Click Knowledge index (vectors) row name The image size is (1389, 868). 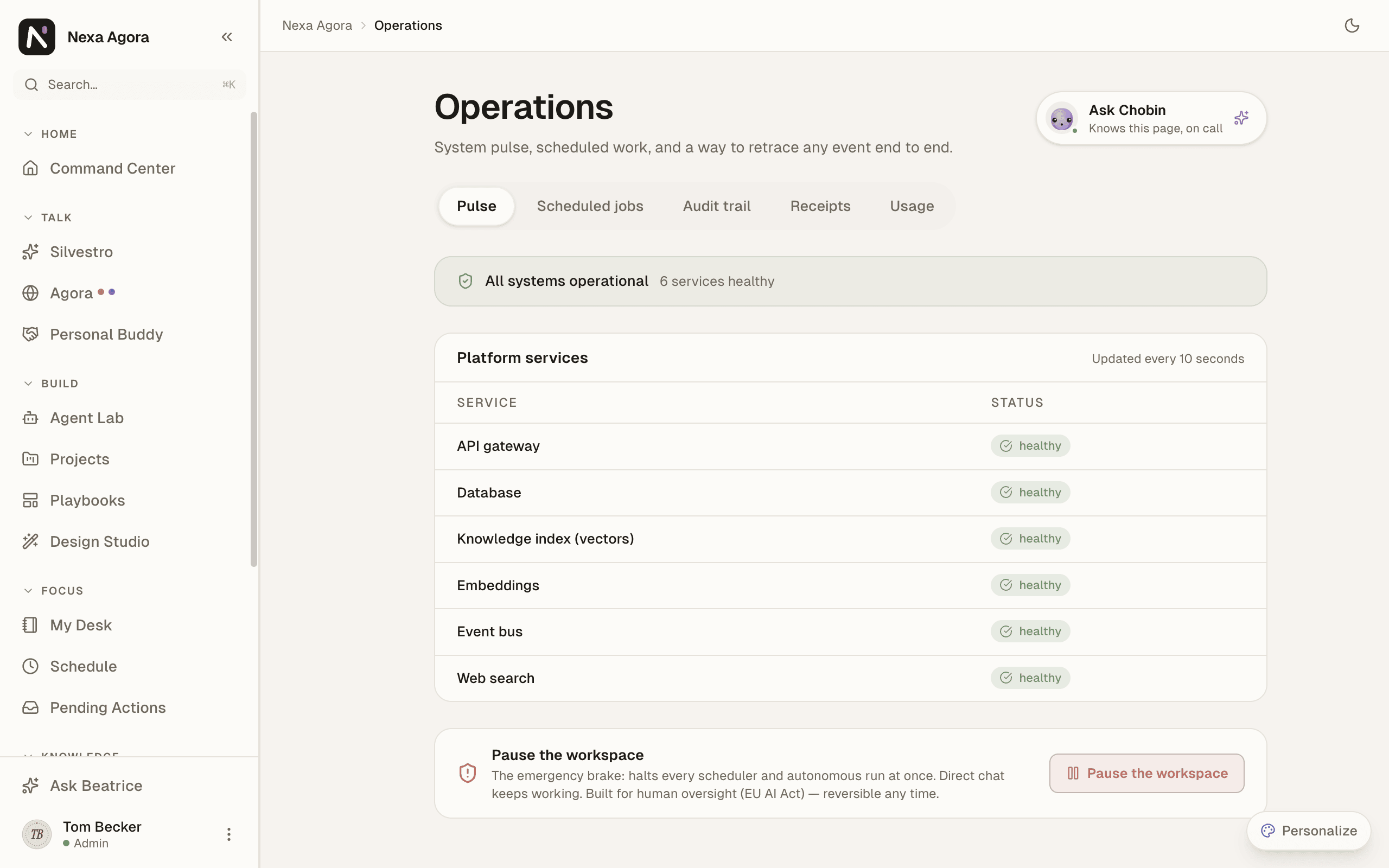coord(545,539)
